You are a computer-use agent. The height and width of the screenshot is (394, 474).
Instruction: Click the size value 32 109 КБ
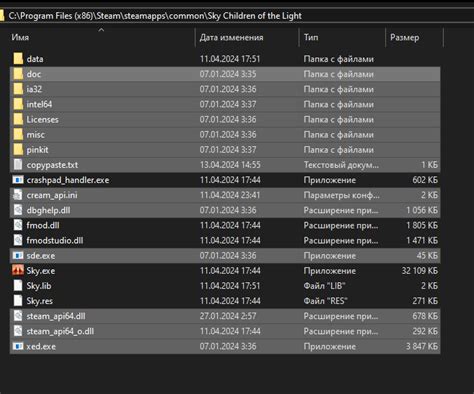[420, 271]
